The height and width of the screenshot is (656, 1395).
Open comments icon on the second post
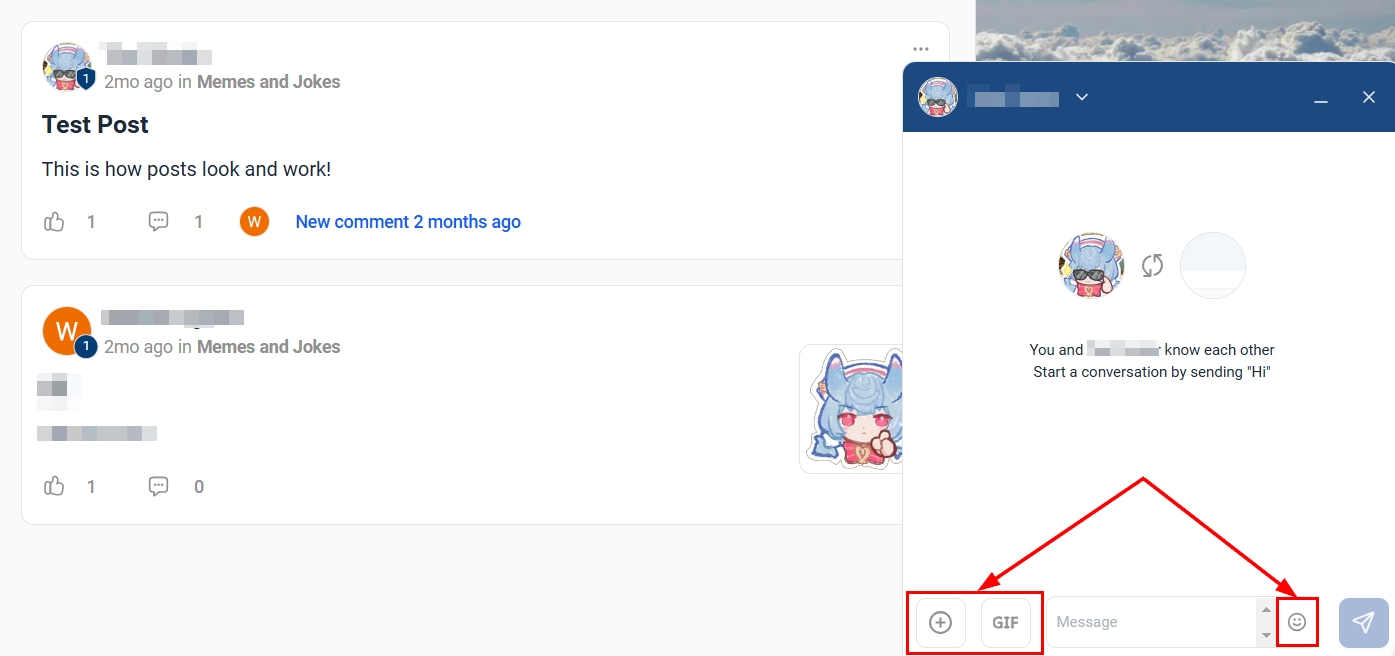pos(158,487)
